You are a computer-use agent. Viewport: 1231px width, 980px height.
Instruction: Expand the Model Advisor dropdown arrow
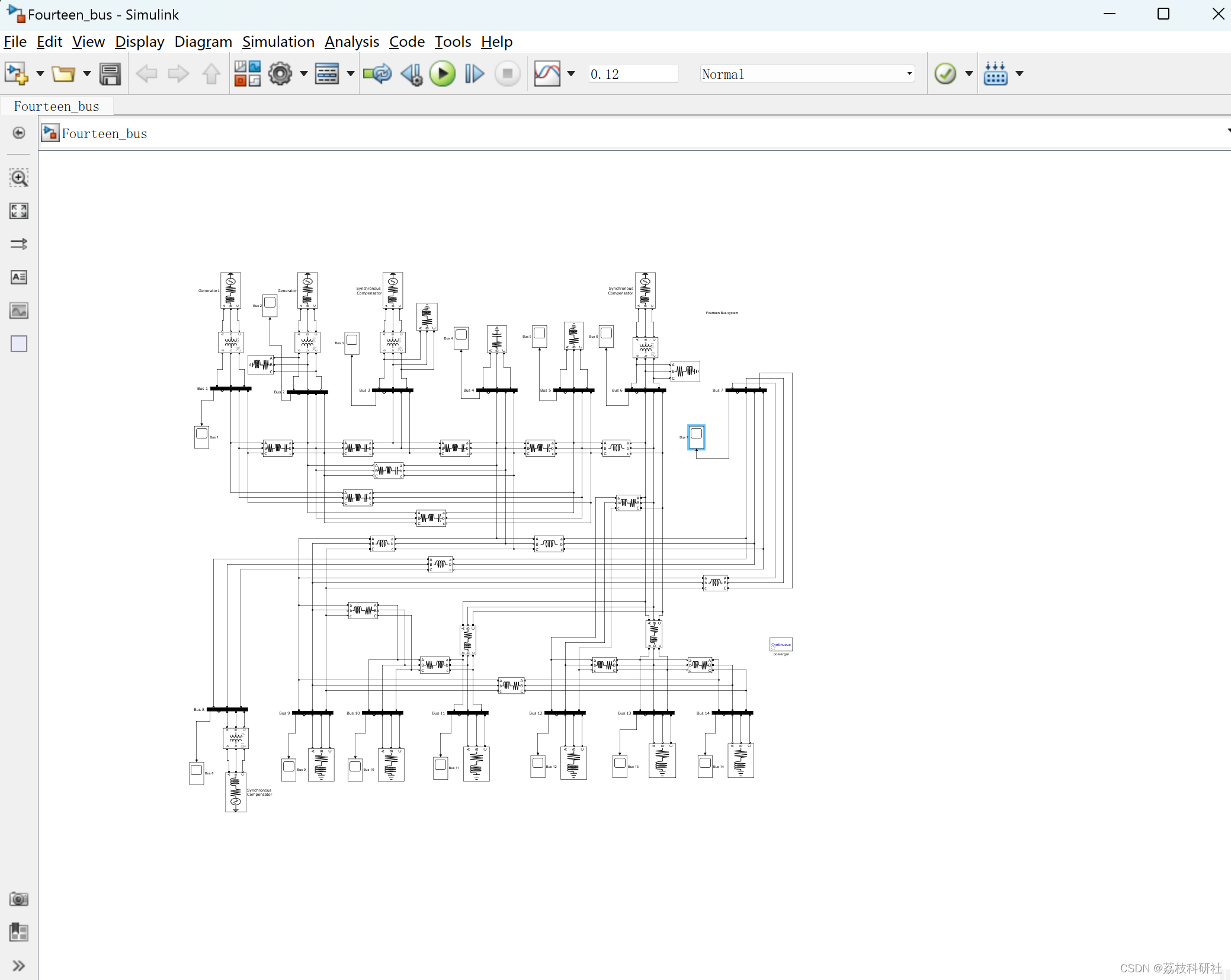pos(969,74)
